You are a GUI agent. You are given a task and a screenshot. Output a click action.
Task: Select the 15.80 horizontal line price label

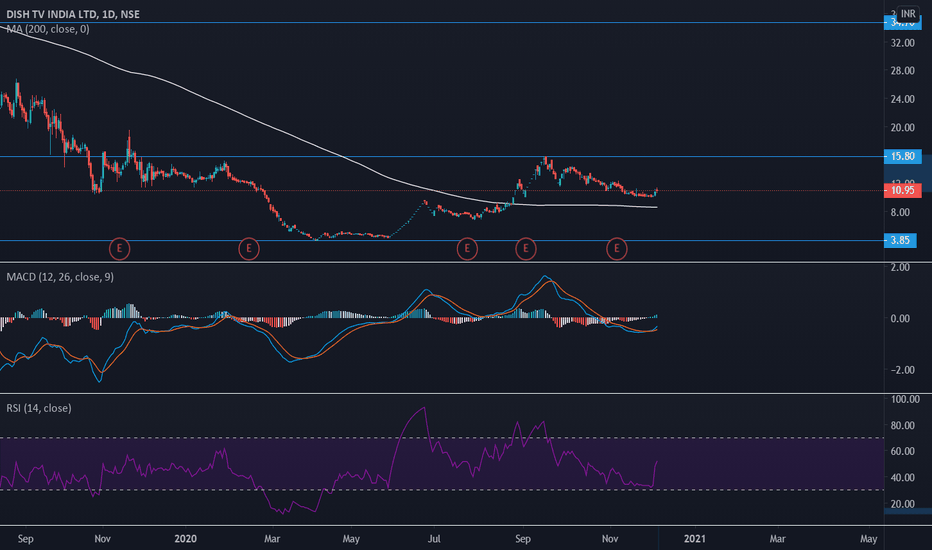pos(903,156)
